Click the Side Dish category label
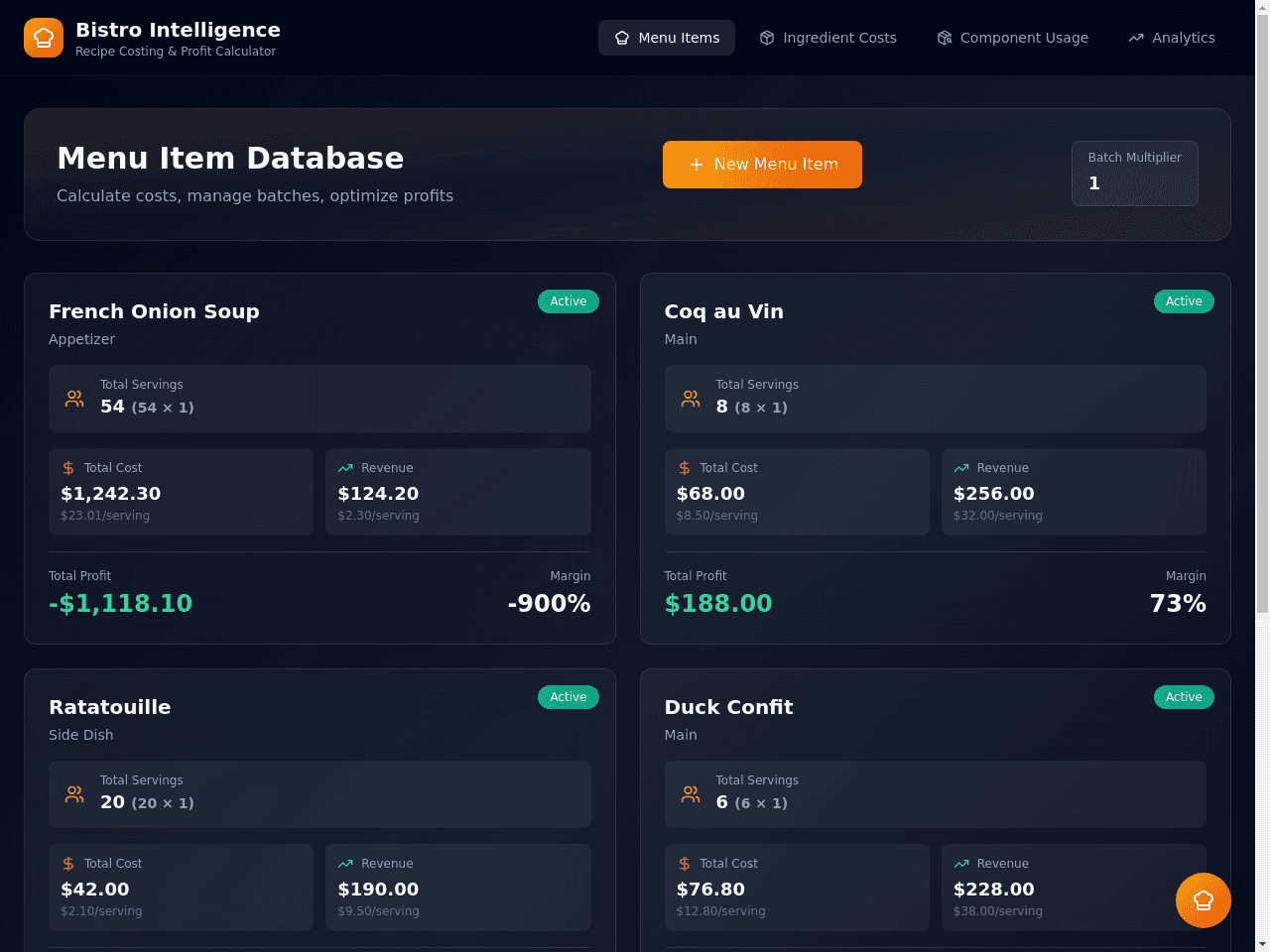The image size is (1270, 952). 81,735
